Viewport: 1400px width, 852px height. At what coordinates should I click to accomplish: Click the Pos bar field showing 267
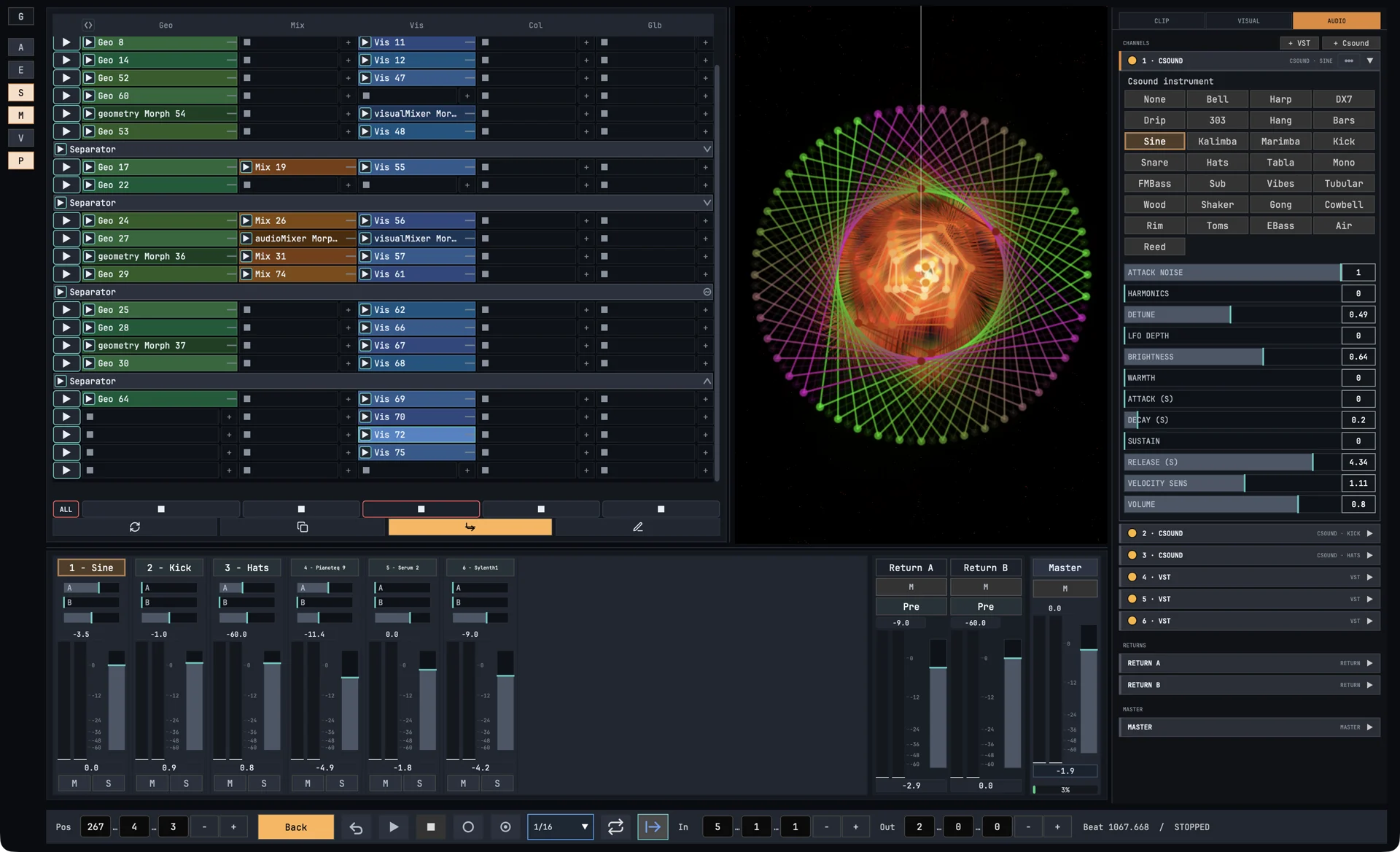pyautogui.click(x=96, y=826)
